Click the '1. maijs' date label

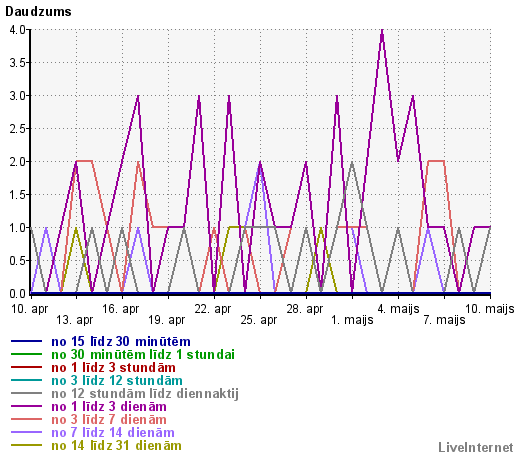click(352, 320)
